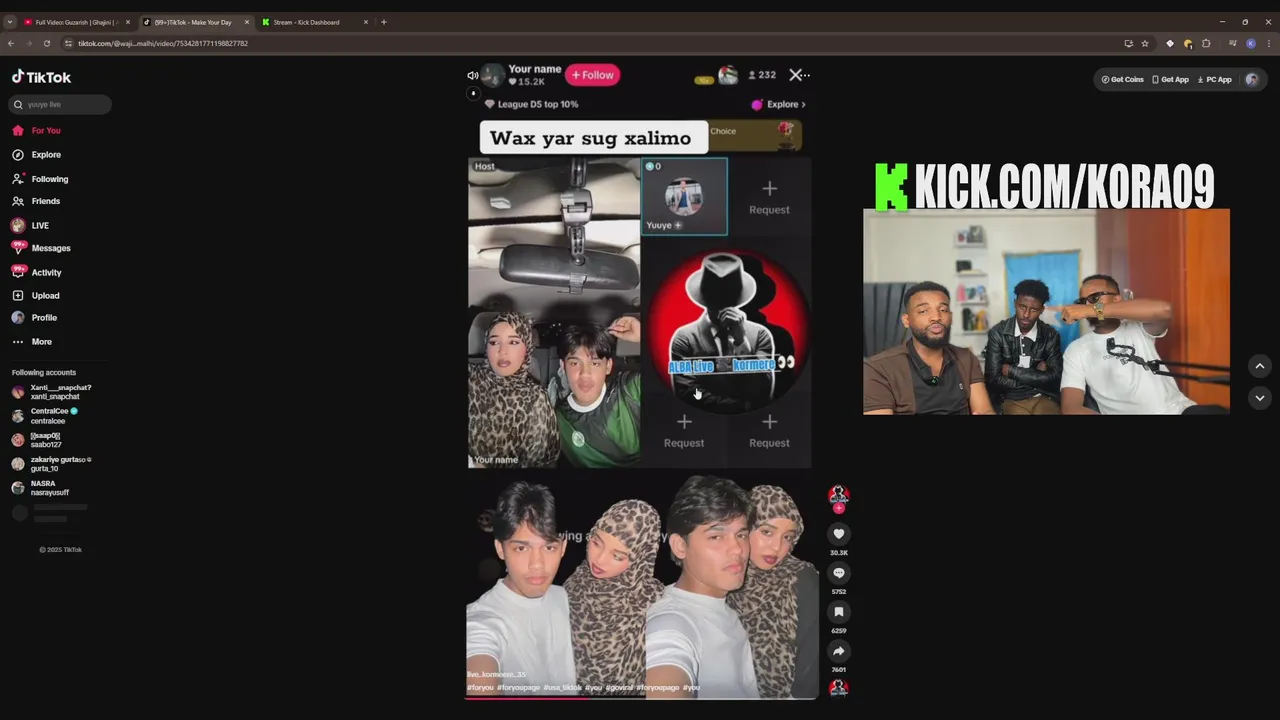Open the ALBA Live kormere avatar

(728, 332)
